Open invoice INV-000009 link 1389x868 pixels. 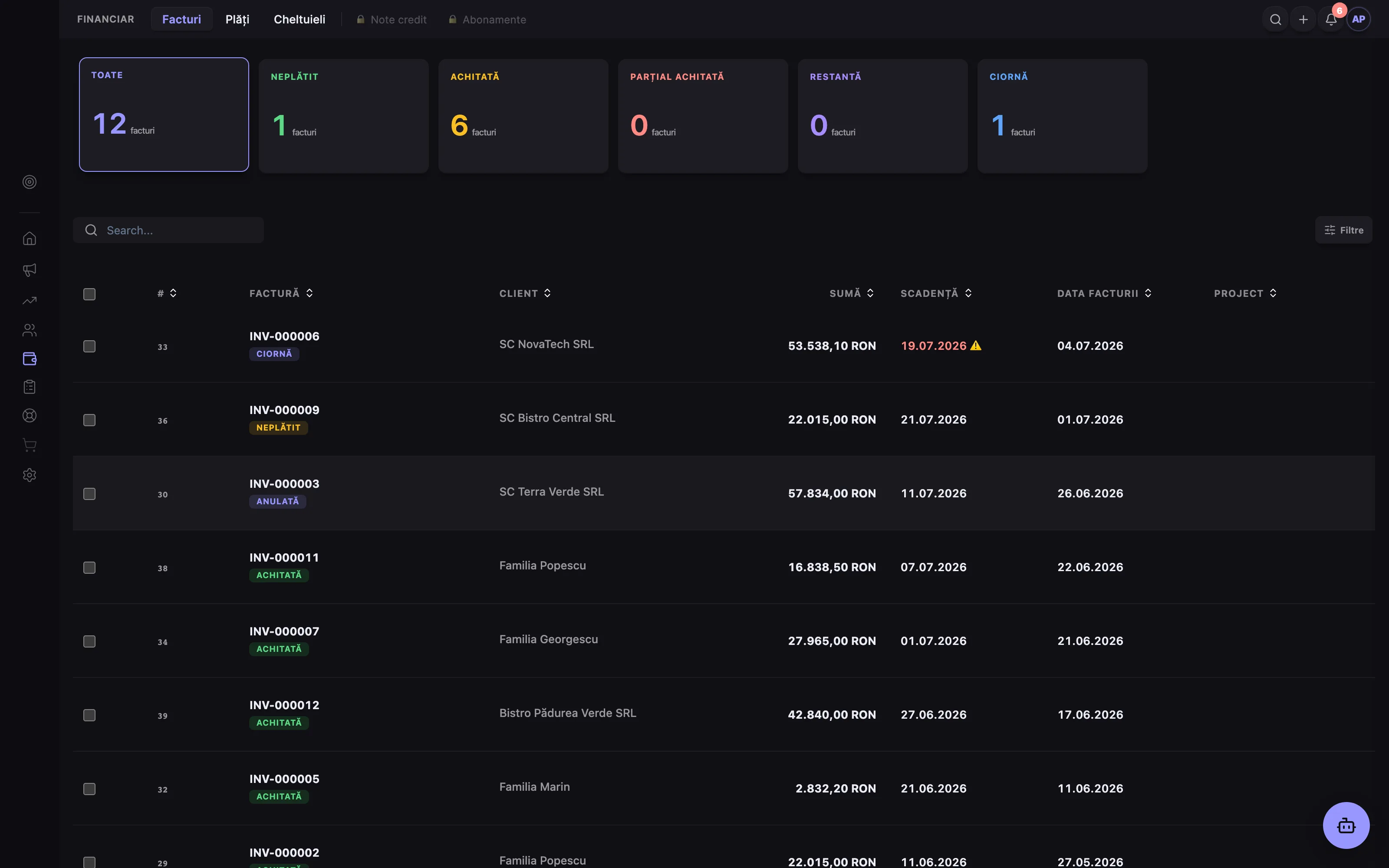click(x=284, y=410)
